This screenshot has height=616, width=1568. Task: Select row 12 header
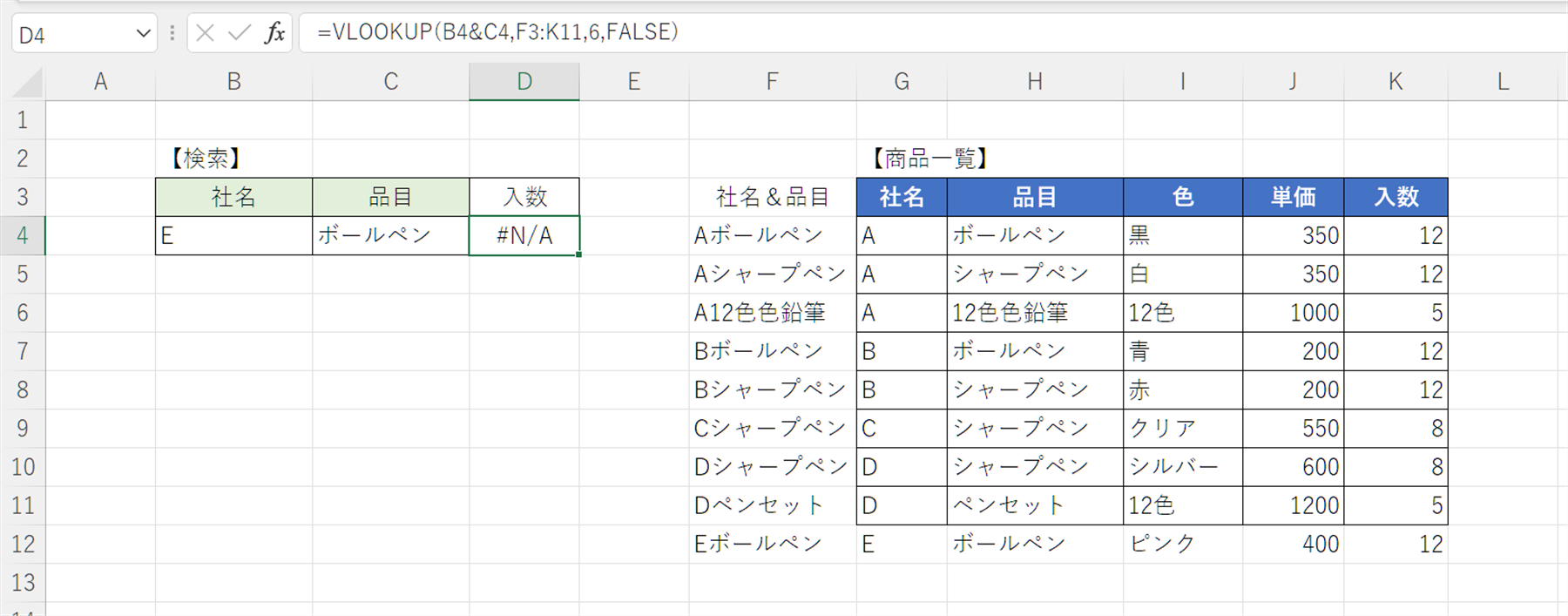[23, 544]
